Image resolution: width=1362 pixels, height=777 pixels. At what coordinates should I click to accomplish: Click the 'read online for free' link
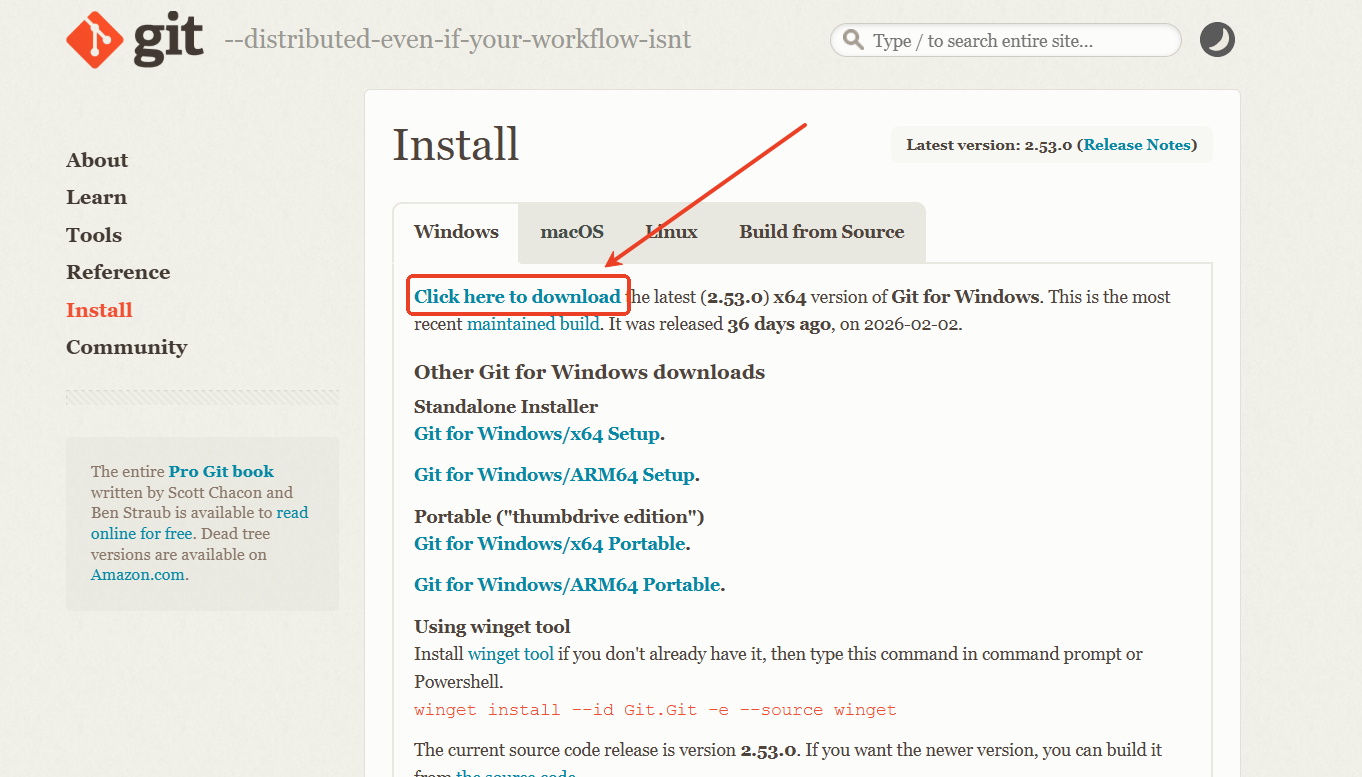click(200, 523)
